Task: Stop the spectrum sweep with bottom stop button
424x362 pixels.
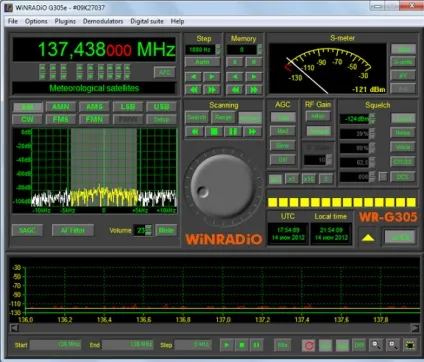Action: (242, 345)
